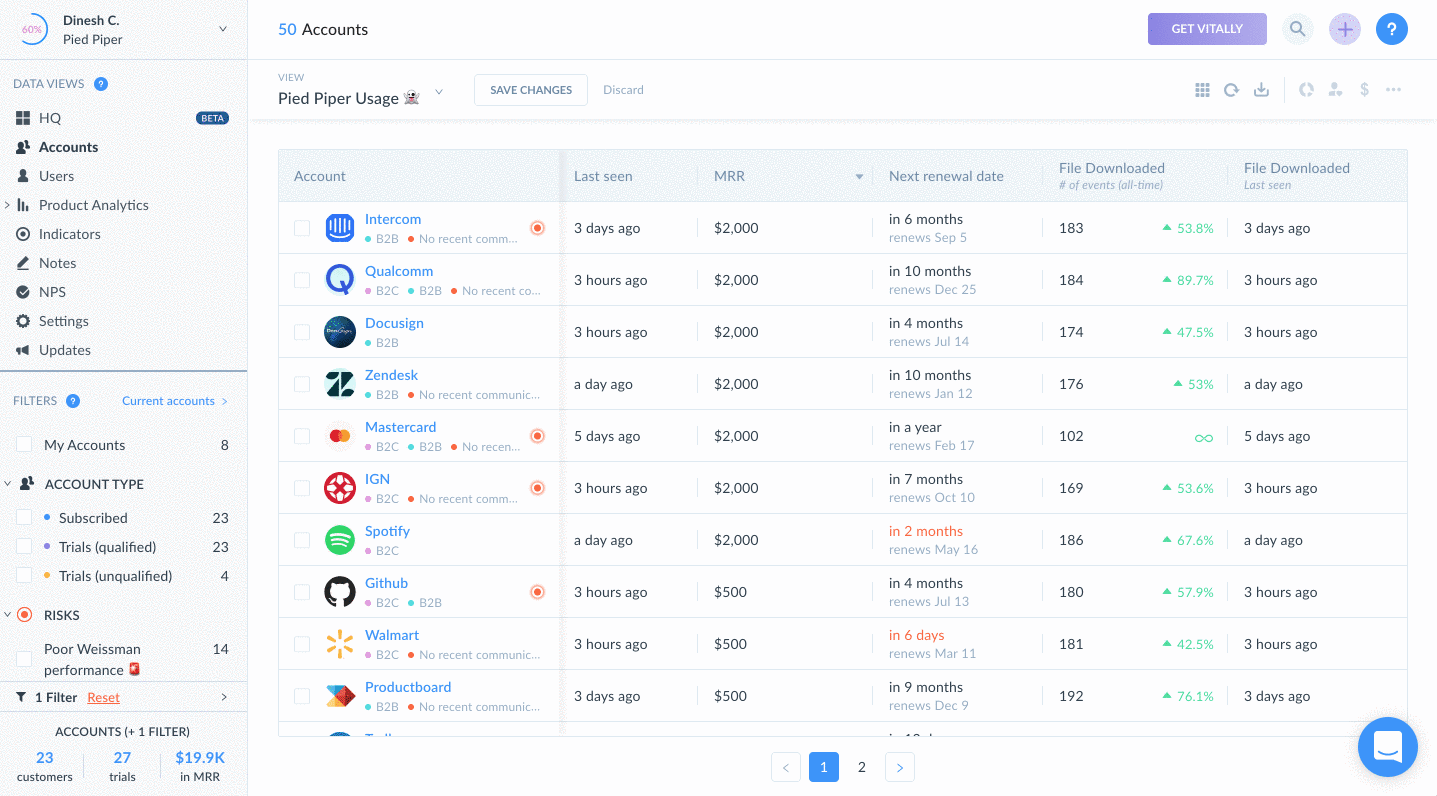
Task: Select the Productboard row checkbox
Action: click(x=302, y=696)
